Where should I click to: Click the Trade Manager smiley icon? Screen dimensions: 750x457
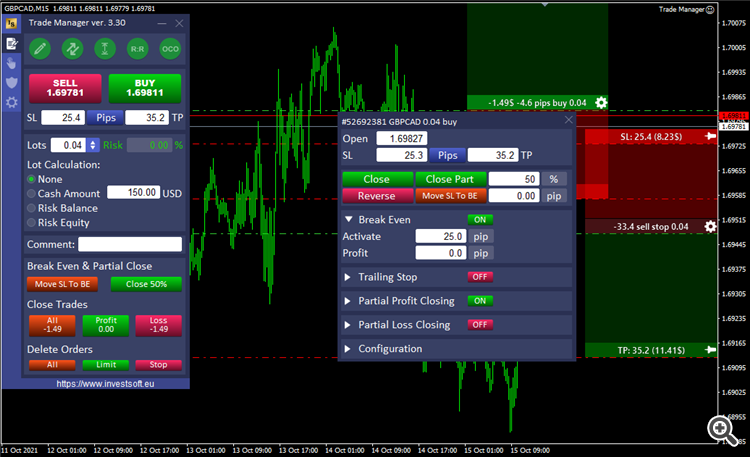[x=710, y=9]
